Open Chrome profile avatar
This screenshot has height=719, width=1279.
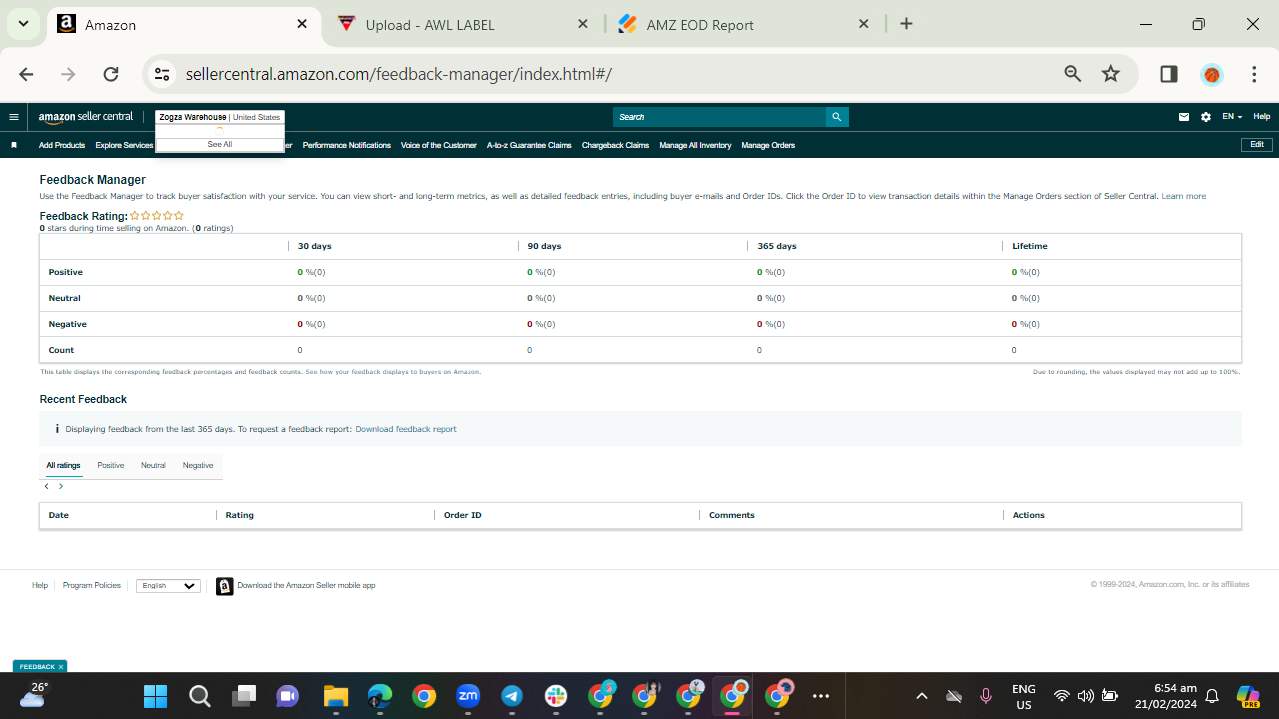coord(1212,74)
